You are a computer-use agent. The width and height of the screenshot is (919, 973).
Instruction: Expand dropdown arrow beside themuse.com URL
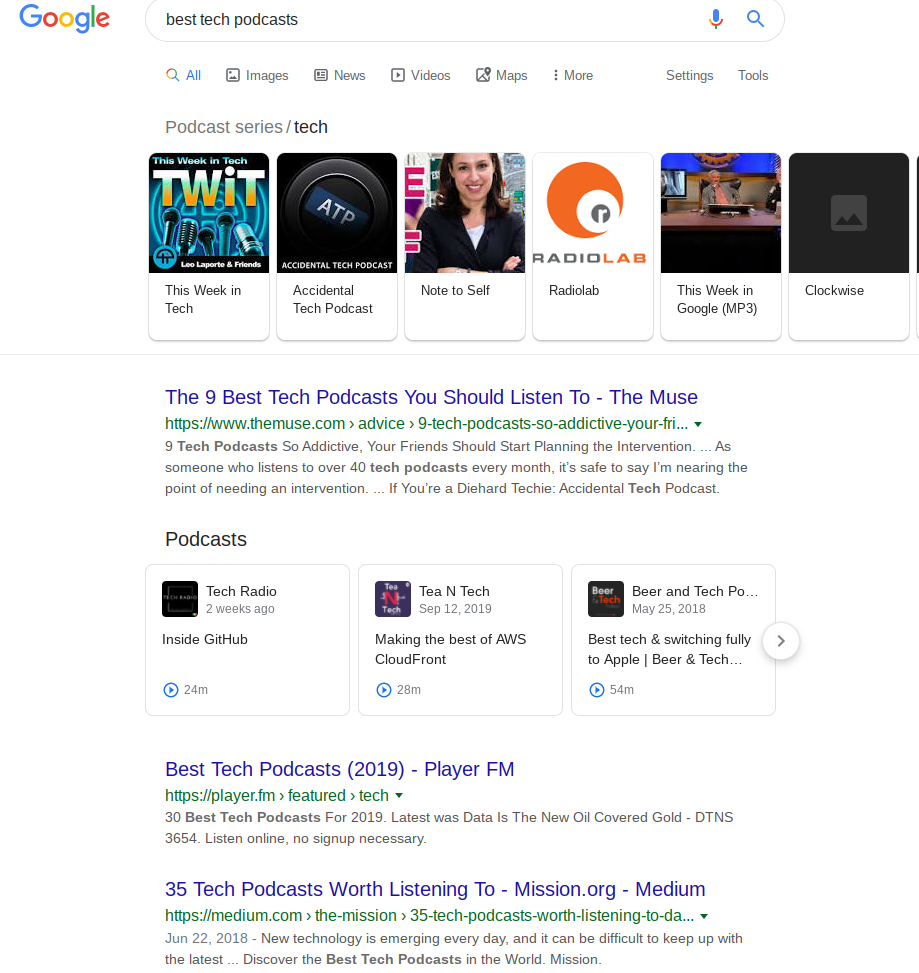[x=698, y=424]
